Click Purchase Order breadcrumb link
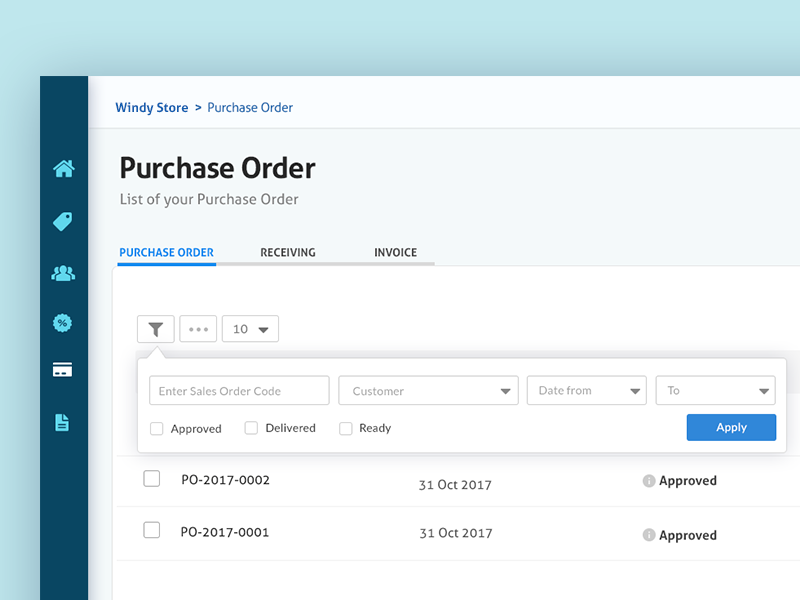800x600 pixels. click(x=250, y=108)
